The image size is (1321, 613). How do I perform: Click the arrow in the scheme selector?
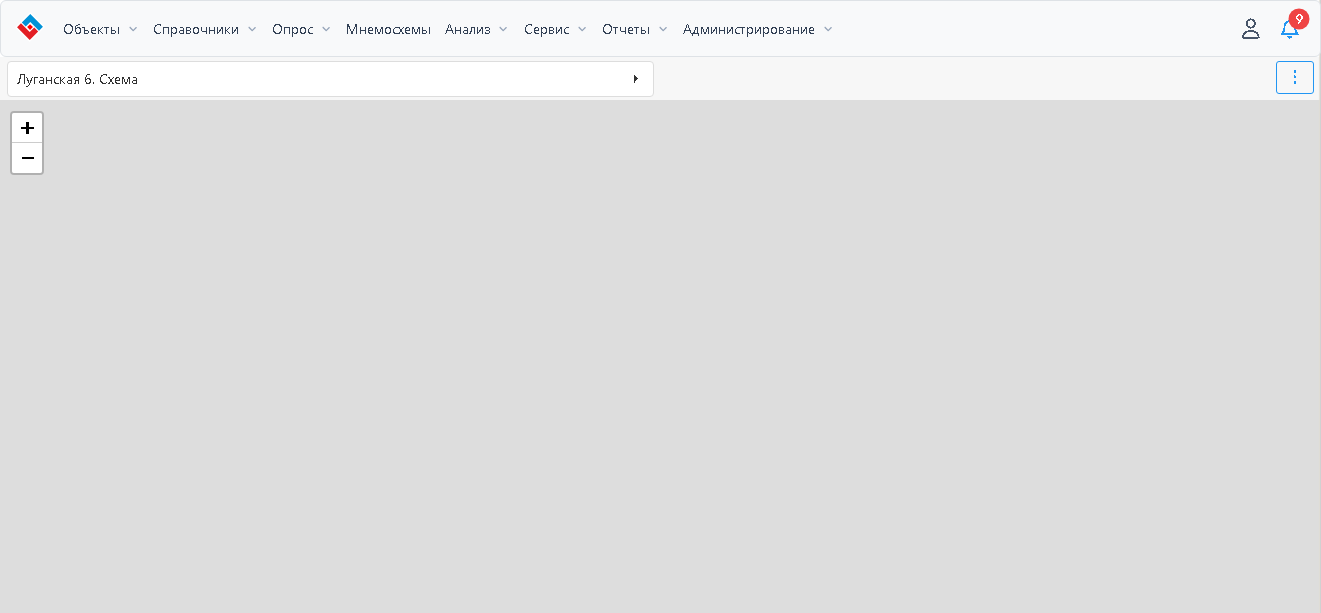tap(635, 79)
